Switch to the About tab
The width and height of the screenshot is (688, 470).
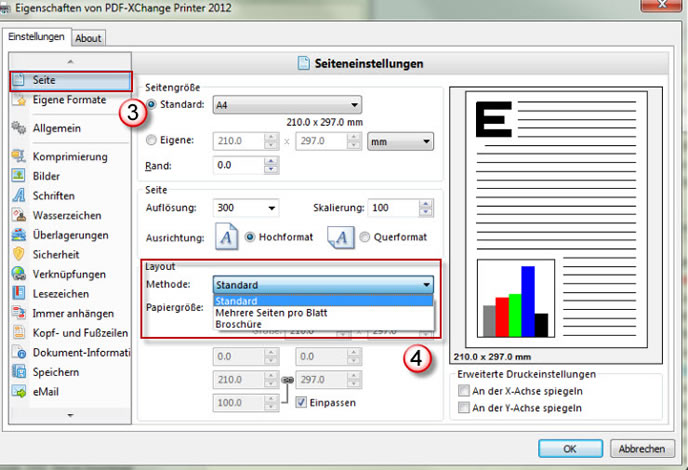(x=88, y=38)
